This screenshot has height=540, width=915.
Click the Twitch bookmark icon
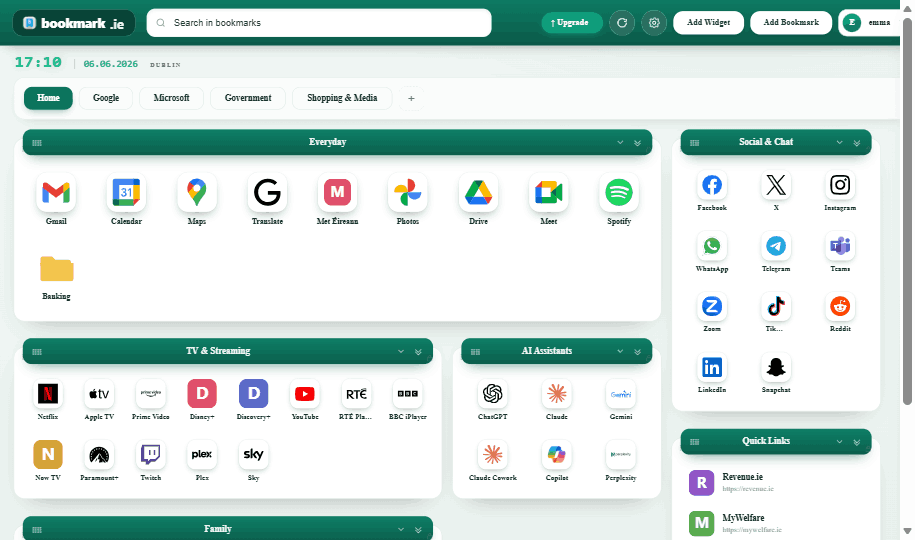click(151, 455)
